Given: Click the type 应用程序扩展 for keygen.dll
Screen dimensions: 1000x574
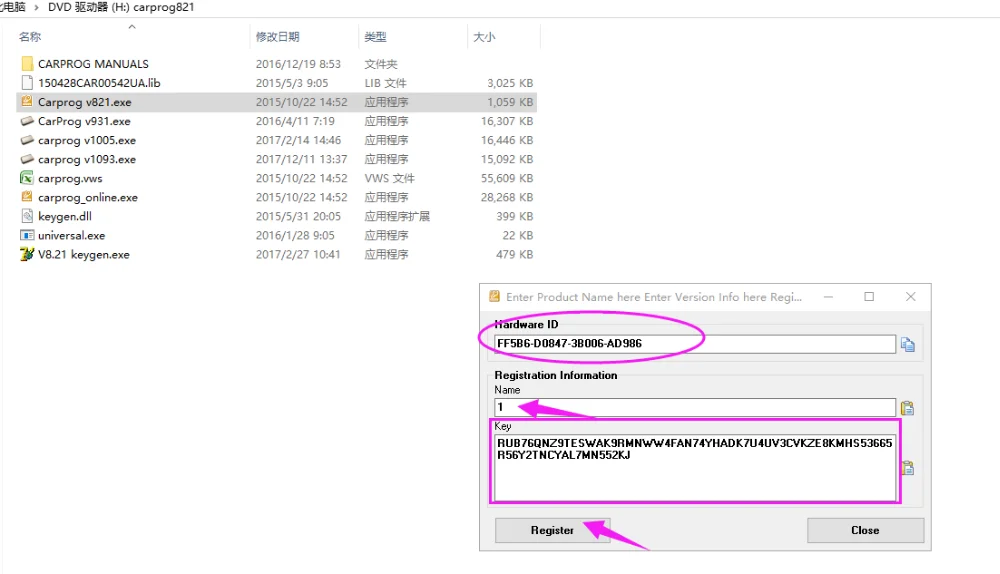Looking at the screenshot, I should coord(397,216).
